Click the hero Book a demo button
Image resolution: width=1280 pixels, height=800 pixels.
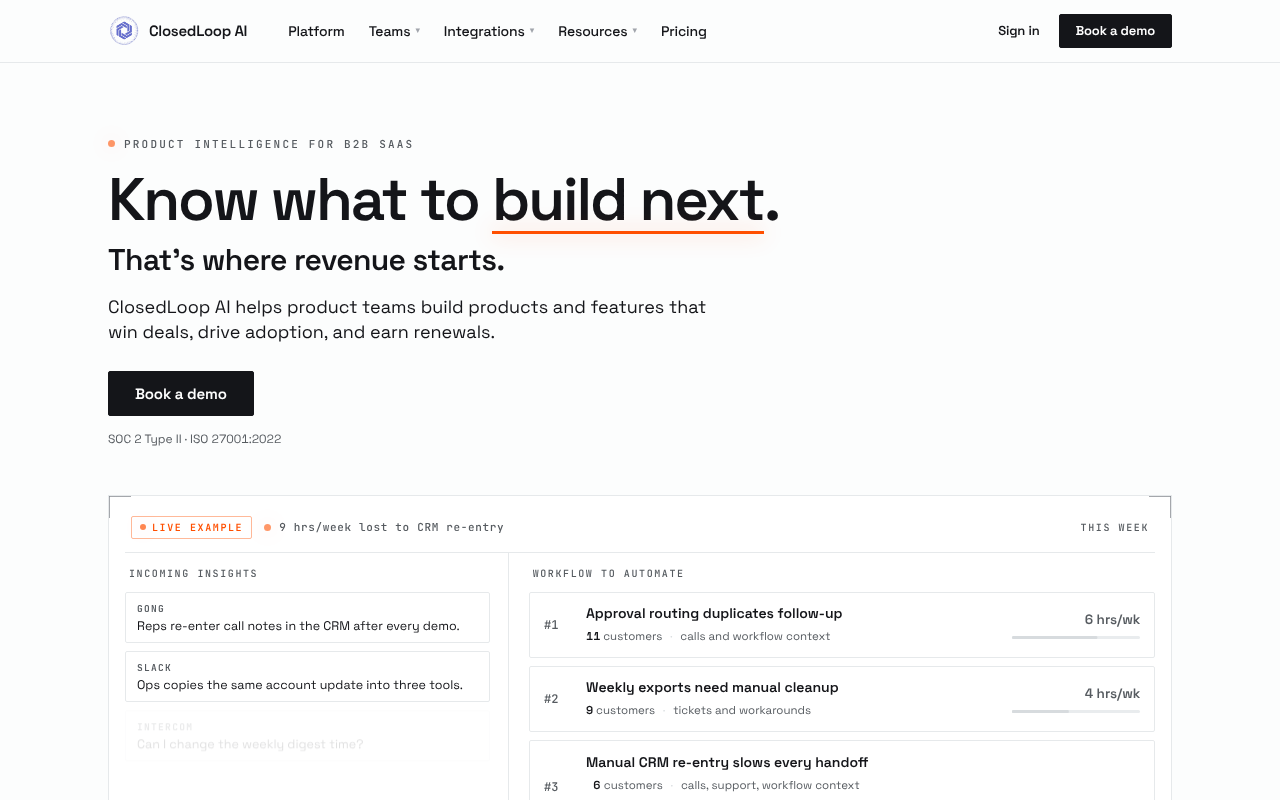click(x=181, y=394)
